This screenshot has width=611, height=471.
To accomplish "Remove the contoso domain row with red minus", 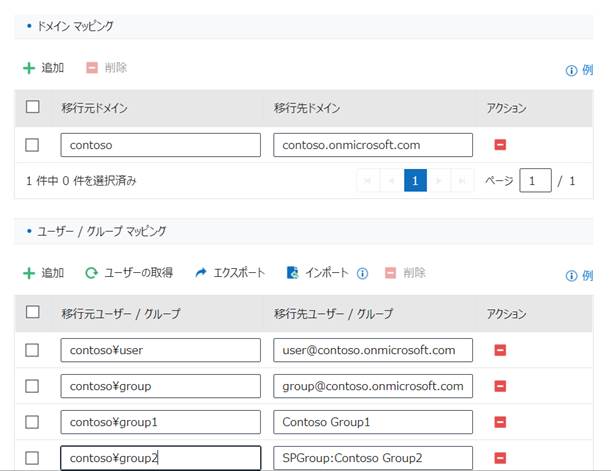I will click(x=500, y=145).
